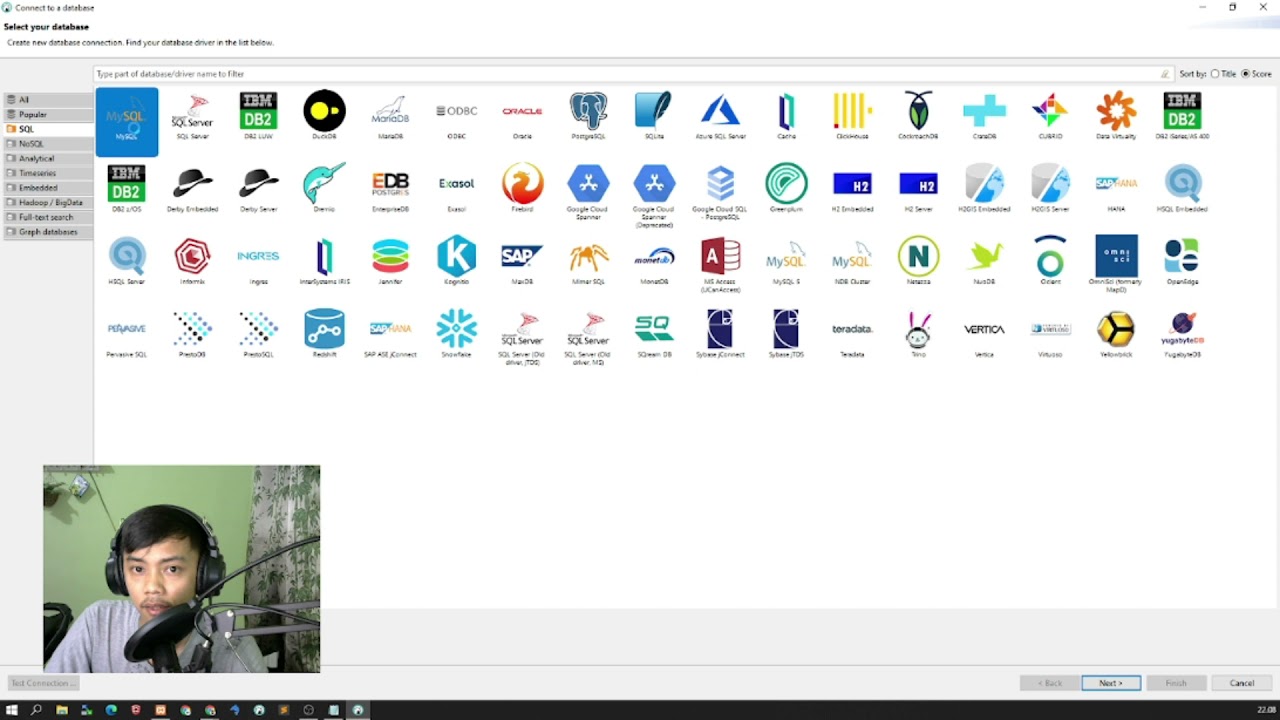Pick the ODBC driver
The image size is (1280, 720).
[x=456, y=115]
